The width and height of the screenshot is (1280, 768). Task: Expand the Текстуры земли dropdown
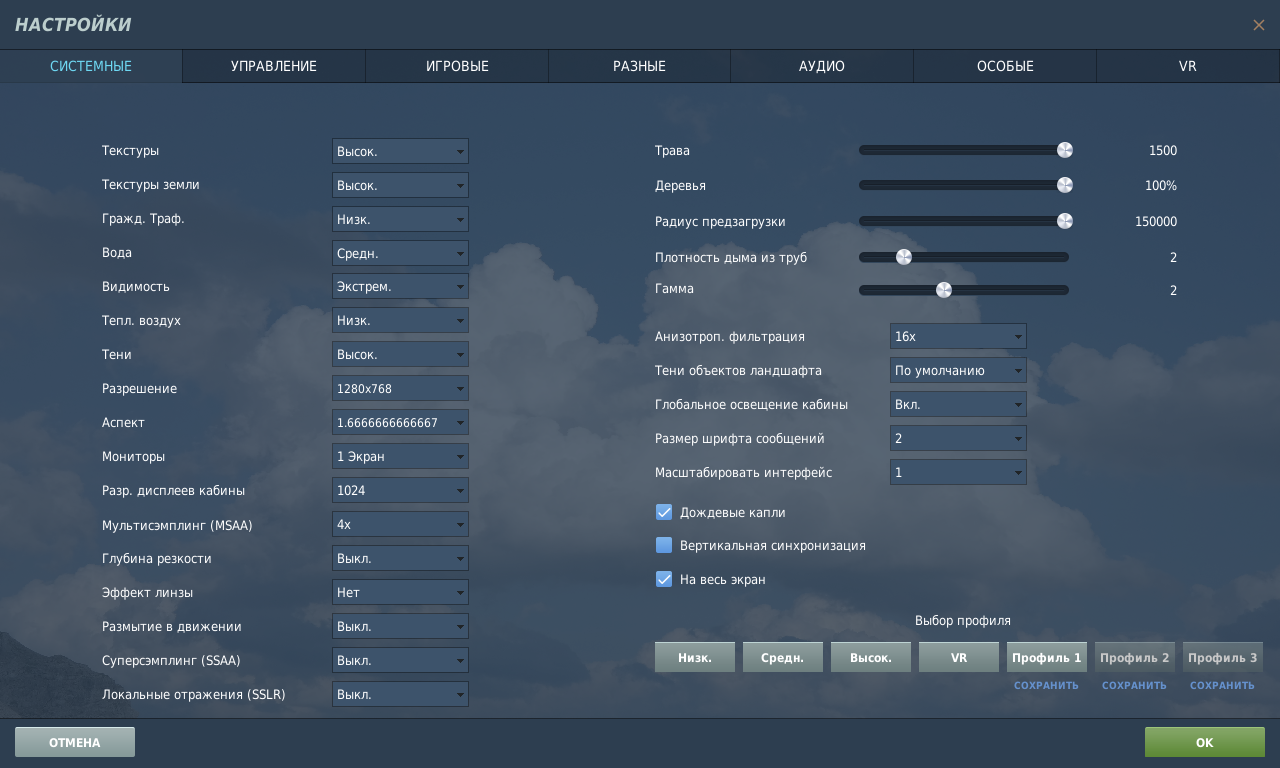tap(400, 185)
